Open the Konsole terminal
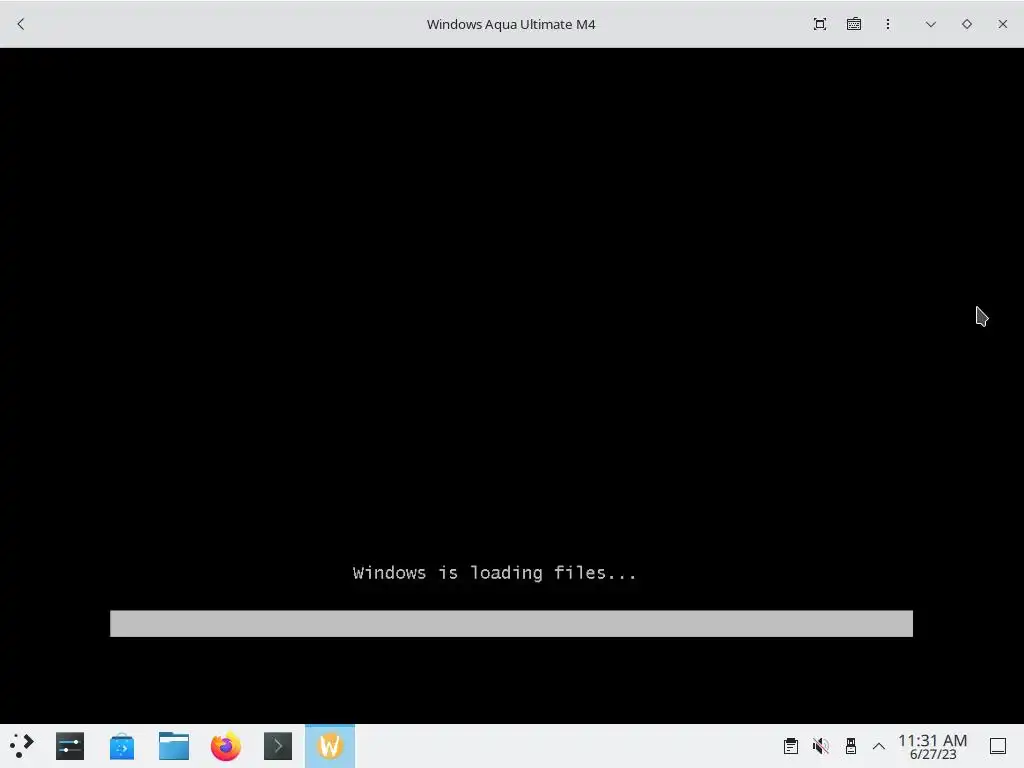This screenshot has height=768, width=1024. (278, 746)
